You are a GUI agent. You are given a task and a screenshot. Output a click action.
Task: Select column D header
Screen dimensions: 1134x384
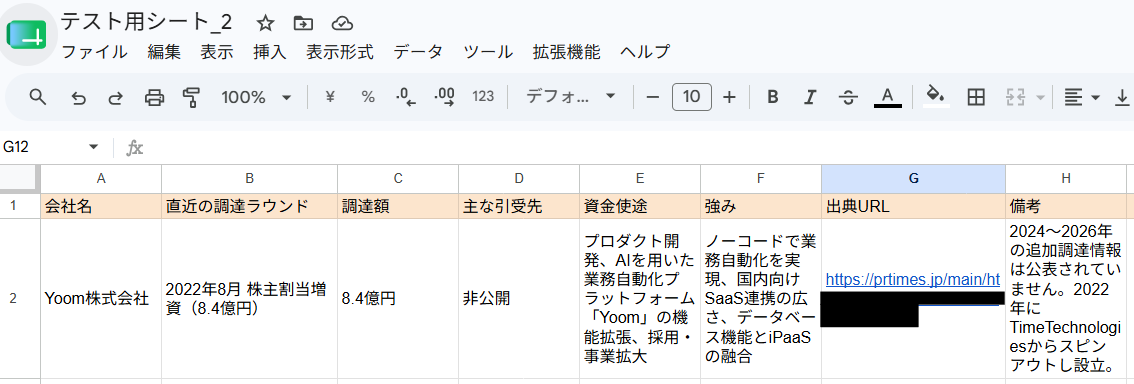tap(519, 179)
